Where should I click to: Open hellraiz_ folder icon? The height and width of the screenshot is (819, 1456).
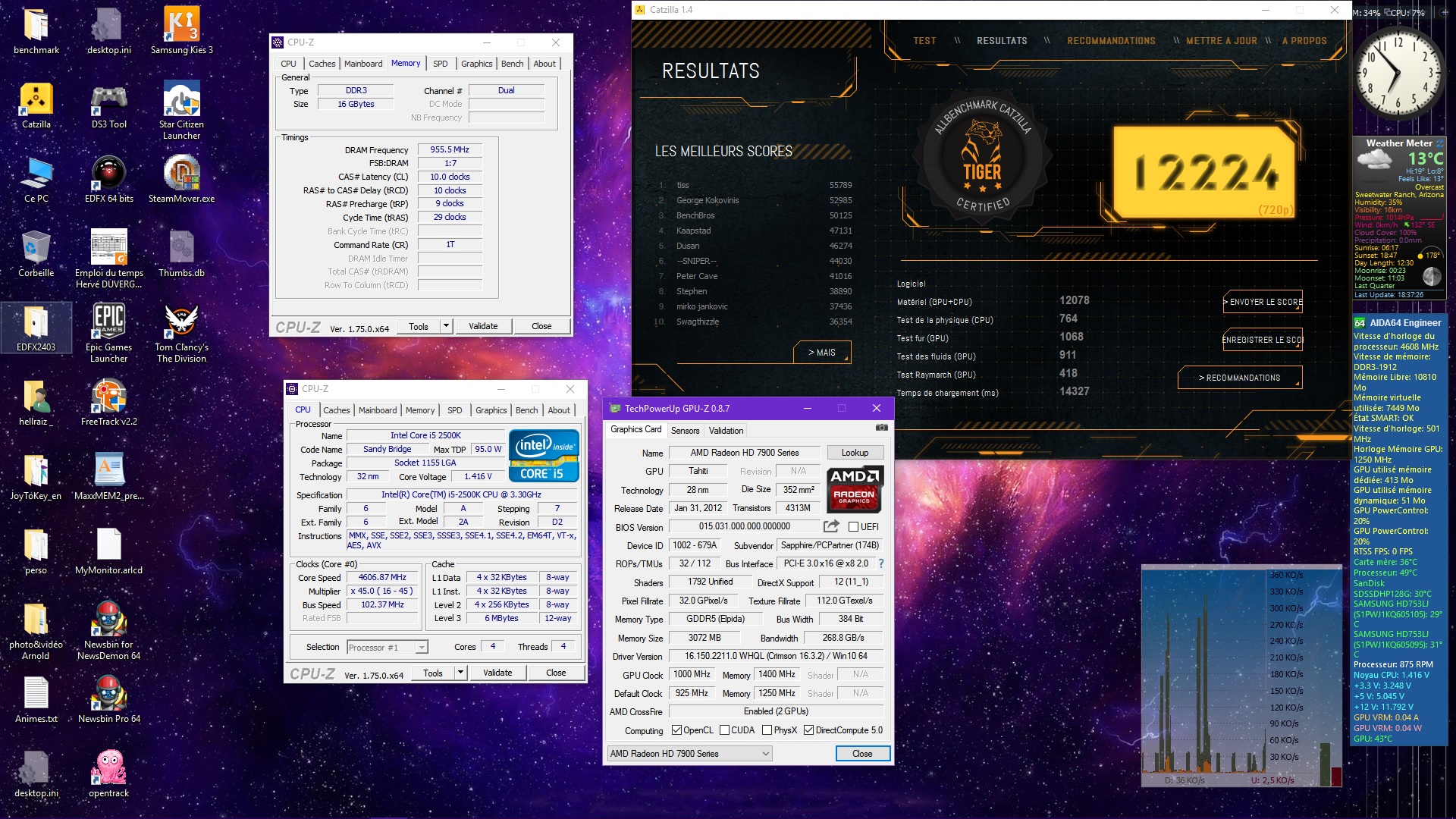pos(36,403)
